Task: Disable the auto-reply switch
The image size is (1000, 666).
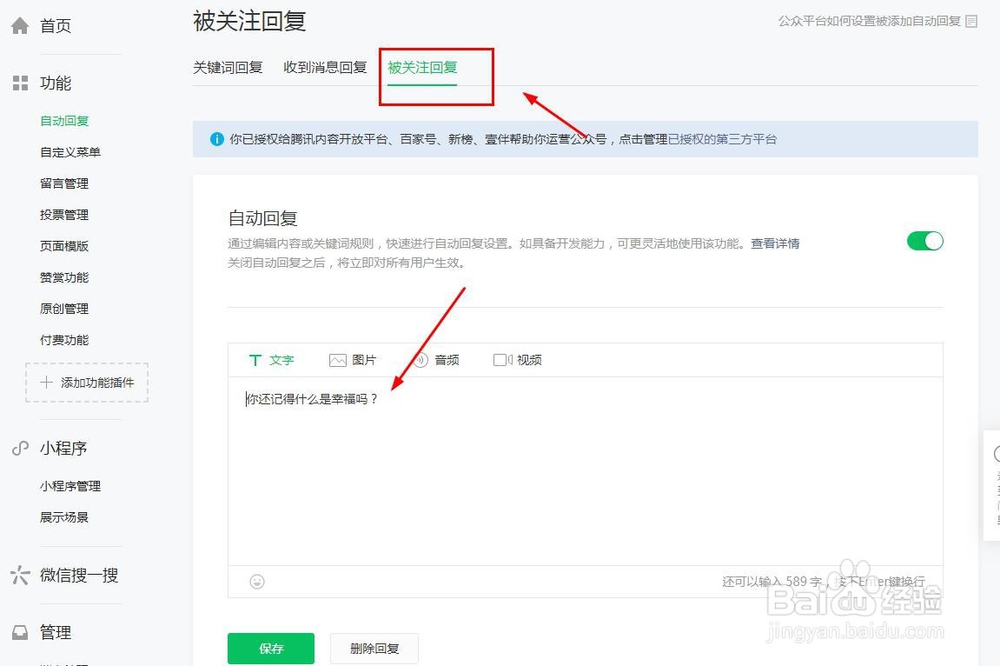Action: click(924, 241)
